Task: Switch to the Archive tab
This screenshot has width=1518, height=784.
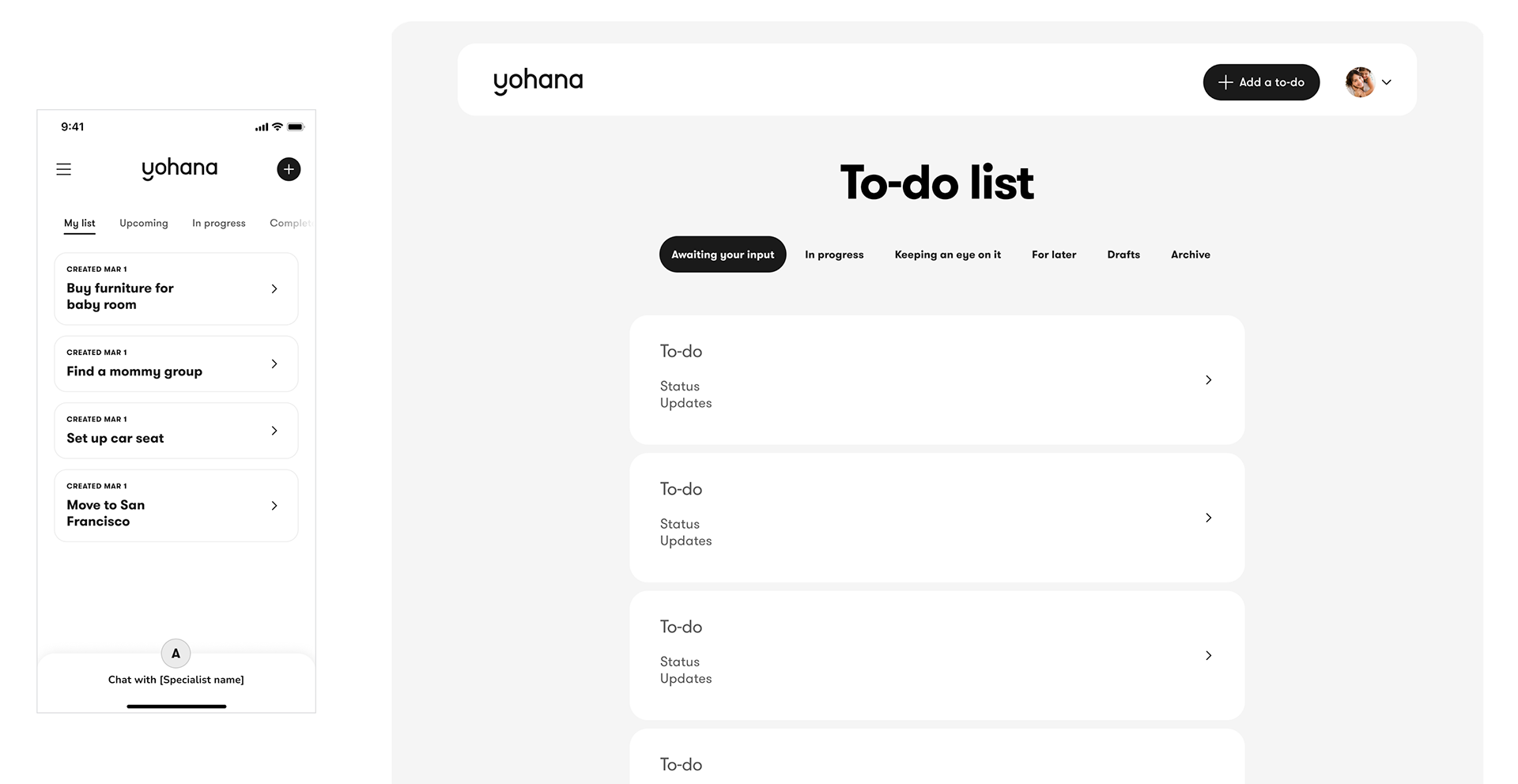Action: coord(1190,254)
